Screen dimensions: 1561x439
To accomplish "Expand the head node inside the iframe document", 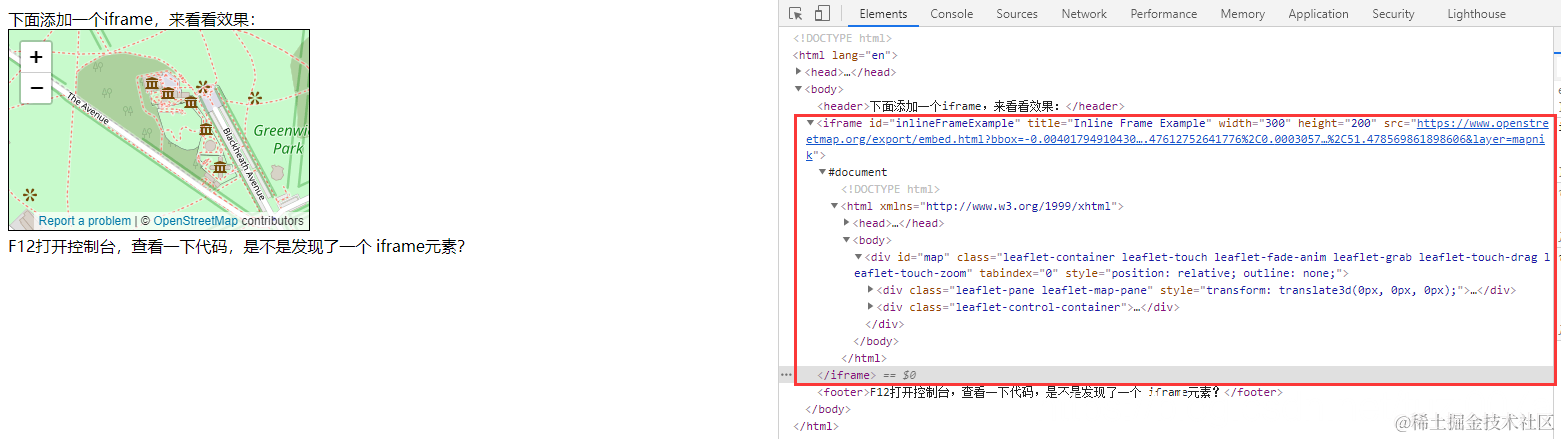I will click(847, 223).
